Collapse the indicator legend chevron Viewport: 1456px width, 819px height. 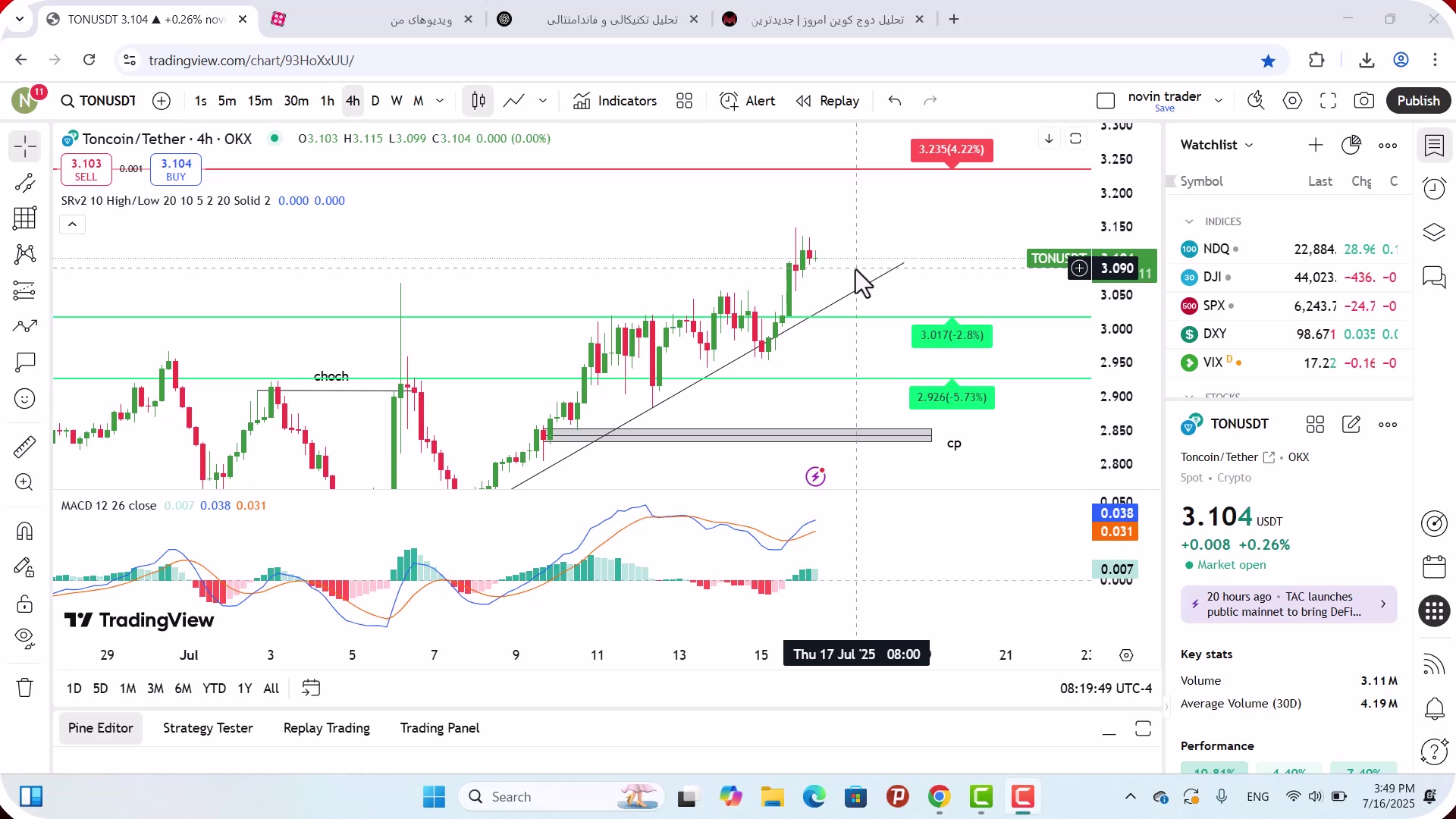coord(72,224)
